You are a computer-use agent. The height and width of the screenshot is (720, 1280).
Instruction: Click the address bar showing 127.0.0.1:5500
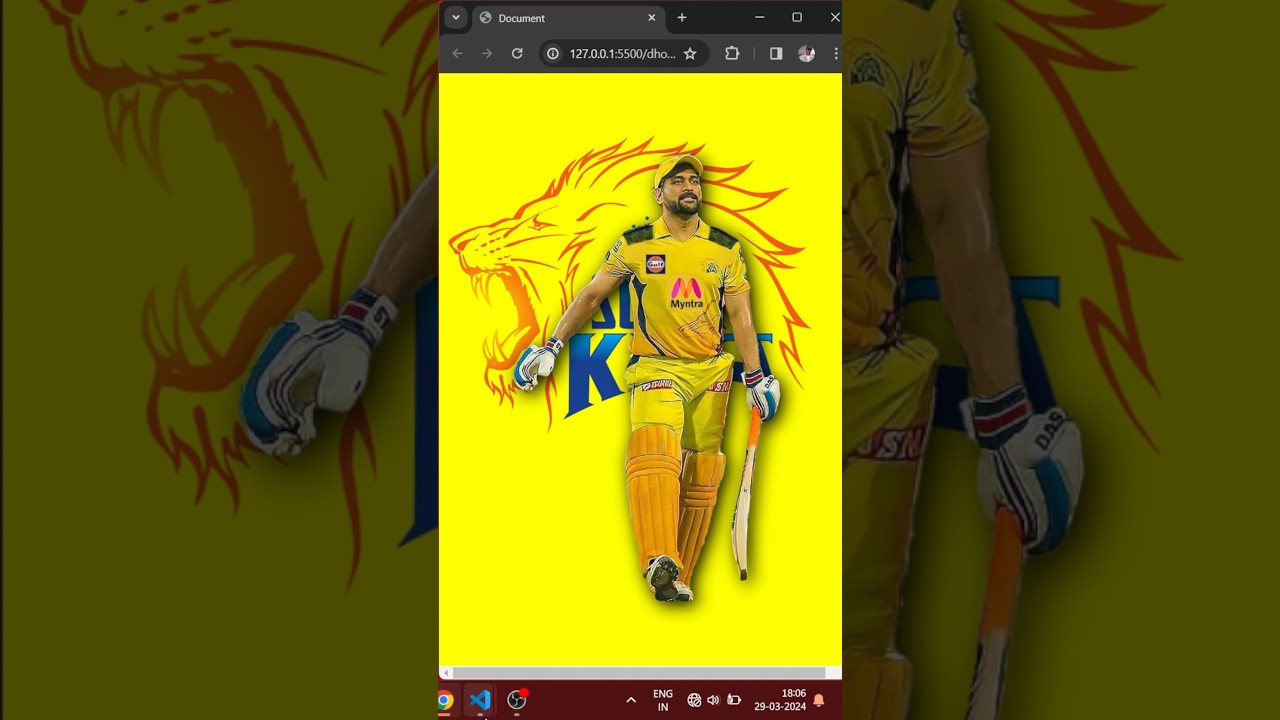click(622, 54)
